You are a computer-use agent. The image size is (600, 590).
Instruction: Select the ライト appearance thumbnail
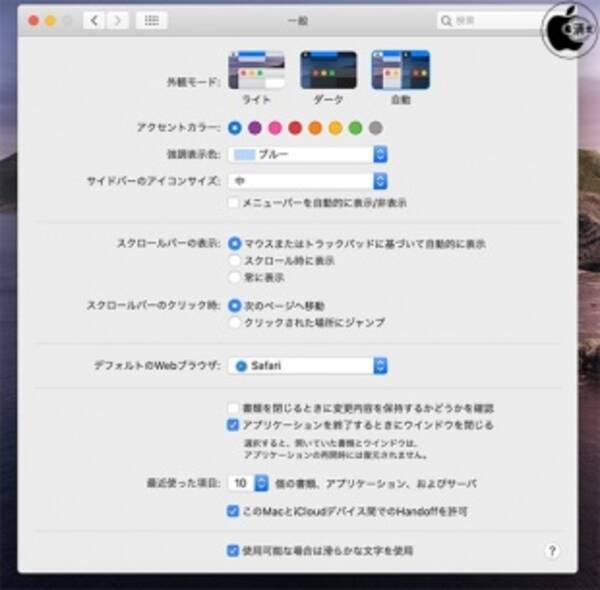[256, 70]
